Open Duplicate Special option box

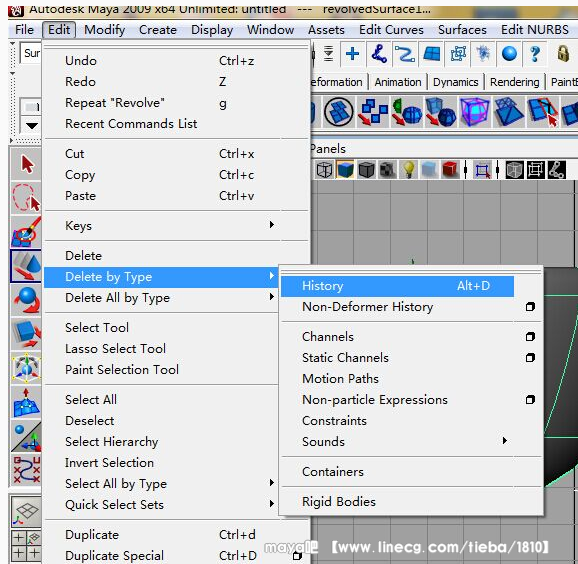coord(297,555)
